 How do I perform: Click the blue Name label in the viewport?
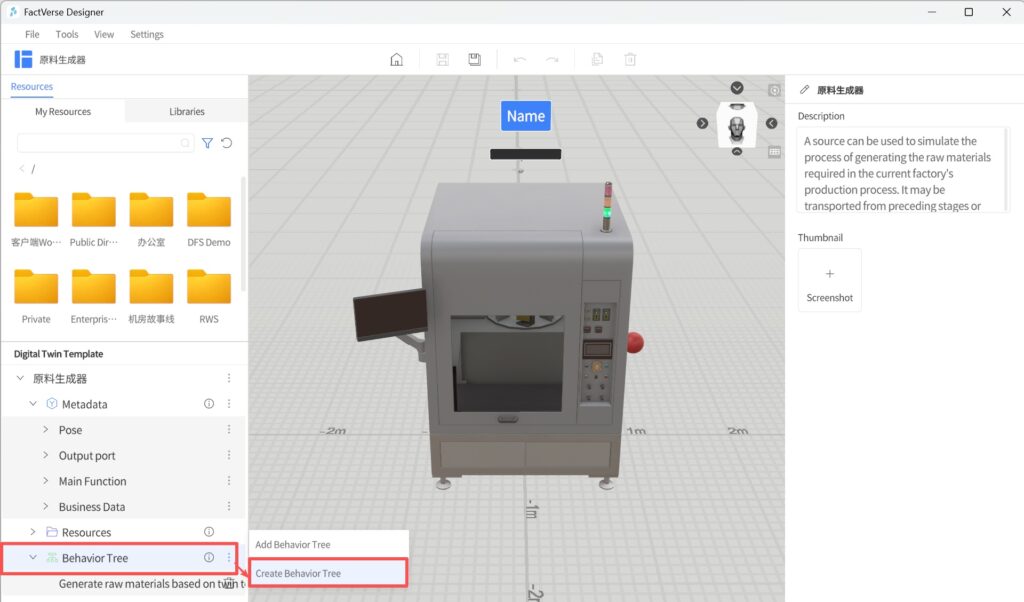click(525, 116)
